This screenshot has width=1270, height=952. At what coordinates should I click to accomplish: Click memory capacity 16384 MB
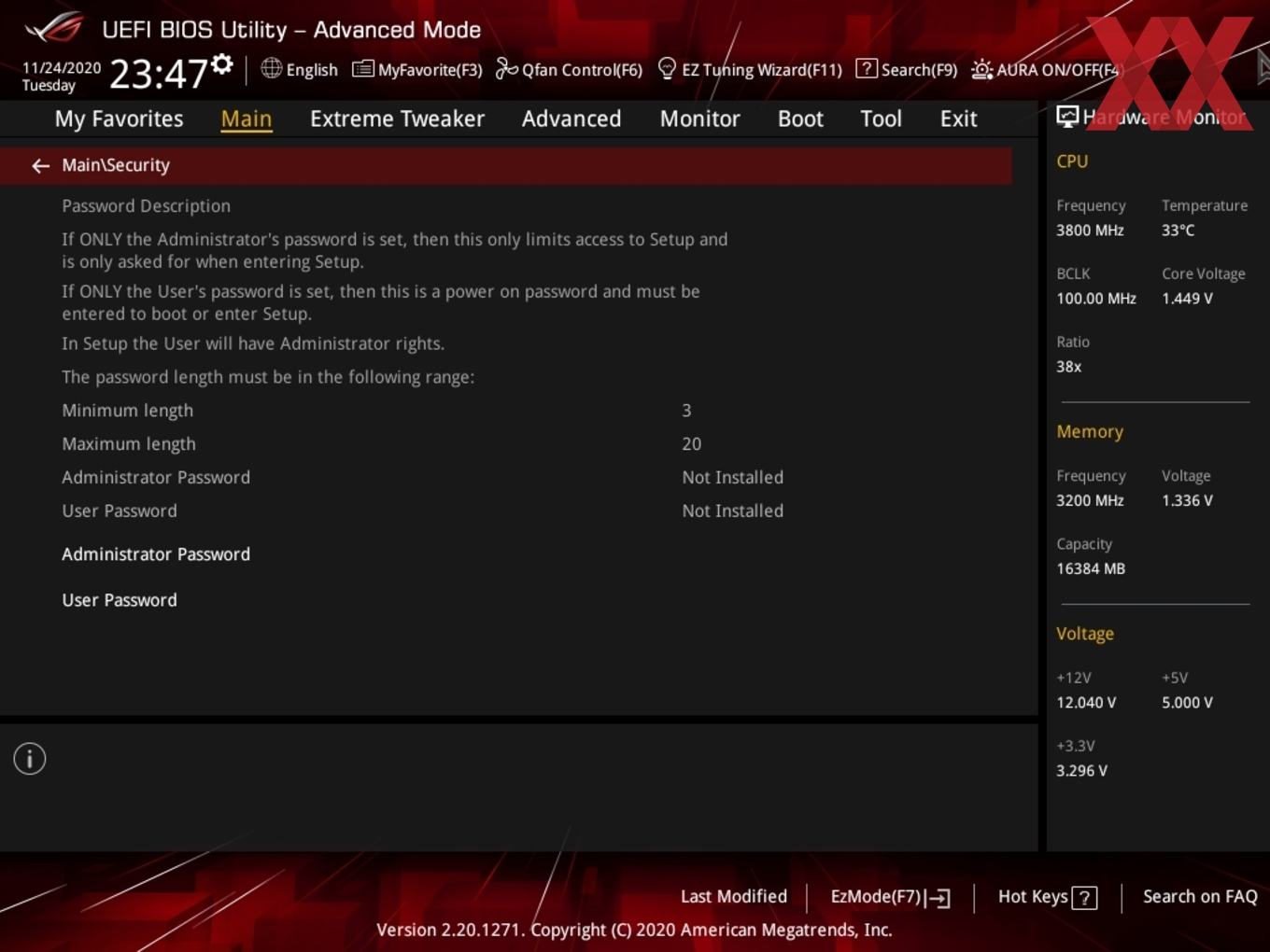pyautogui.click(x=1091, y=568)
